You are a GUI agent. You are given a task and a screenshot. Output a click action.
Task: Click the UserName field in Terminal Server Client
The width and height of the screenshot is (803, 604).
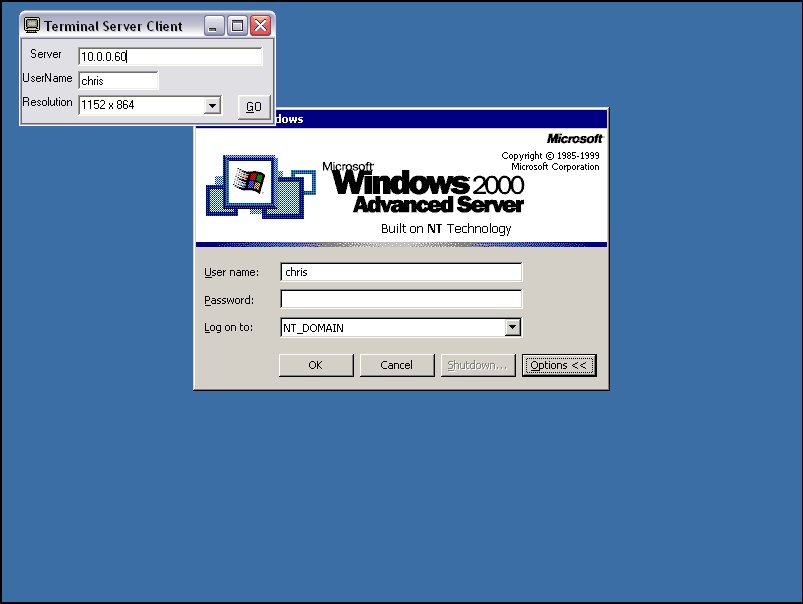point(118,81)
